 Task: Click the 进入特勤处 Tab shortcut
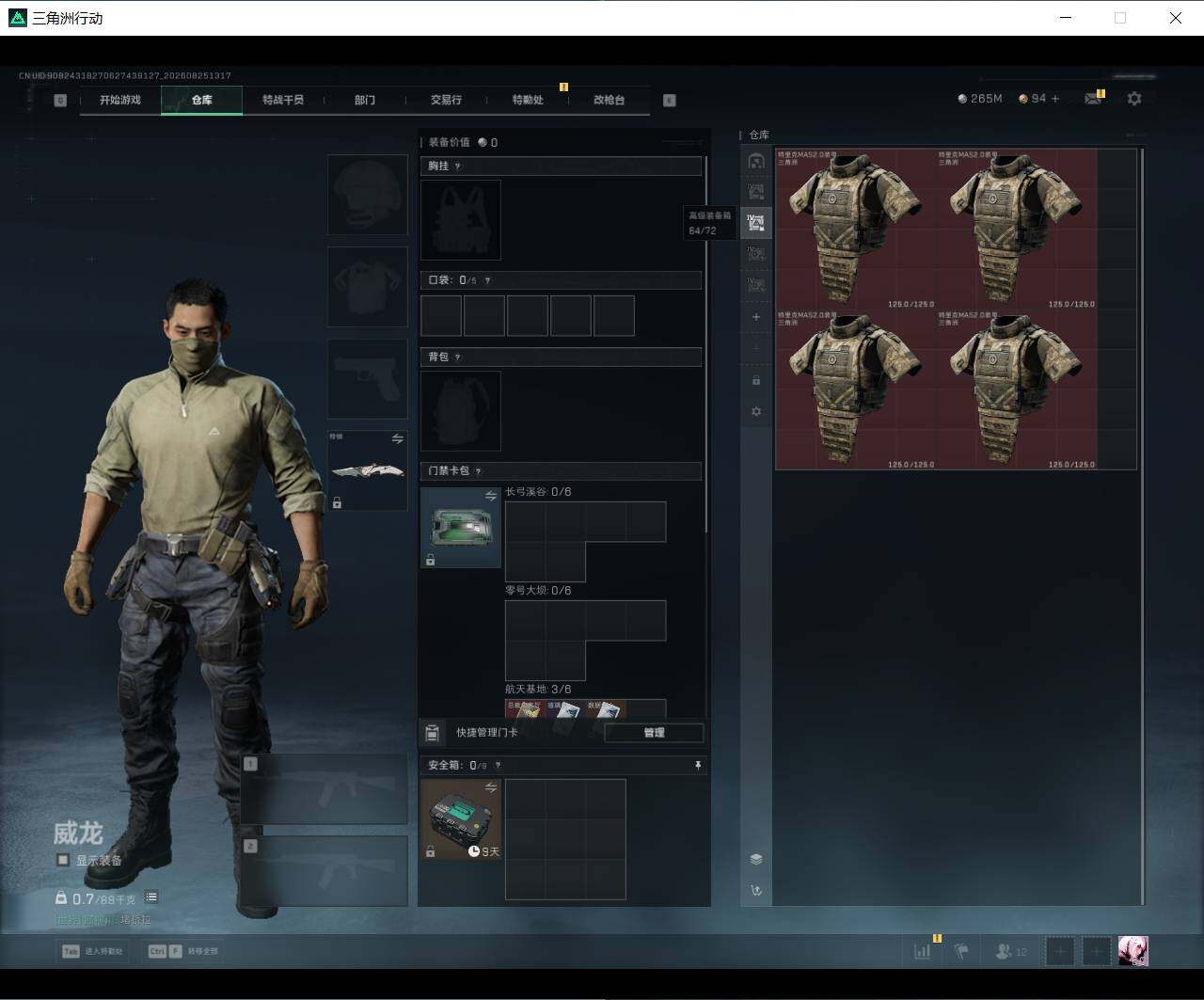click(92, 951)
